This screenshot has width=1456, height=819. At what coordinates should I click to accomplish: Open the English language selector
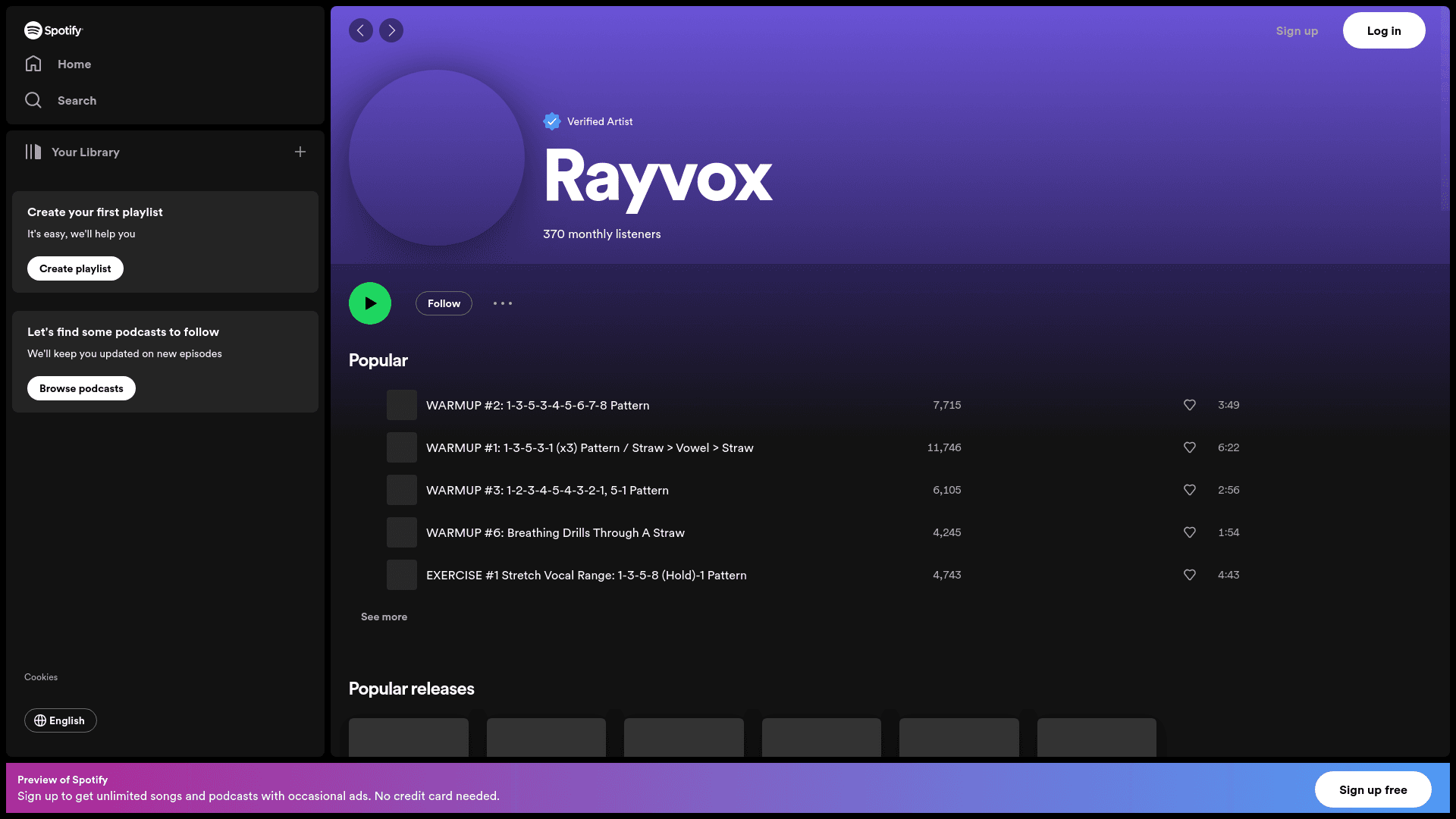click(x=61, y=720)
